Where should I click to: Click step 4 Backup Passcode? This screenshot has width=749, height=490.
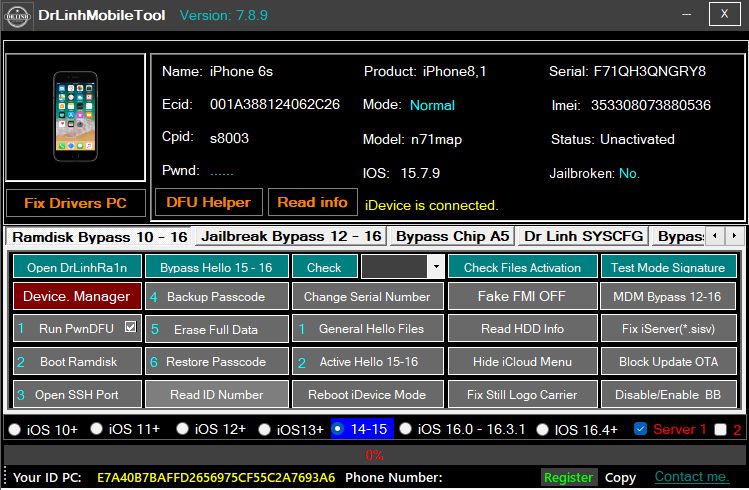[216, 296]
